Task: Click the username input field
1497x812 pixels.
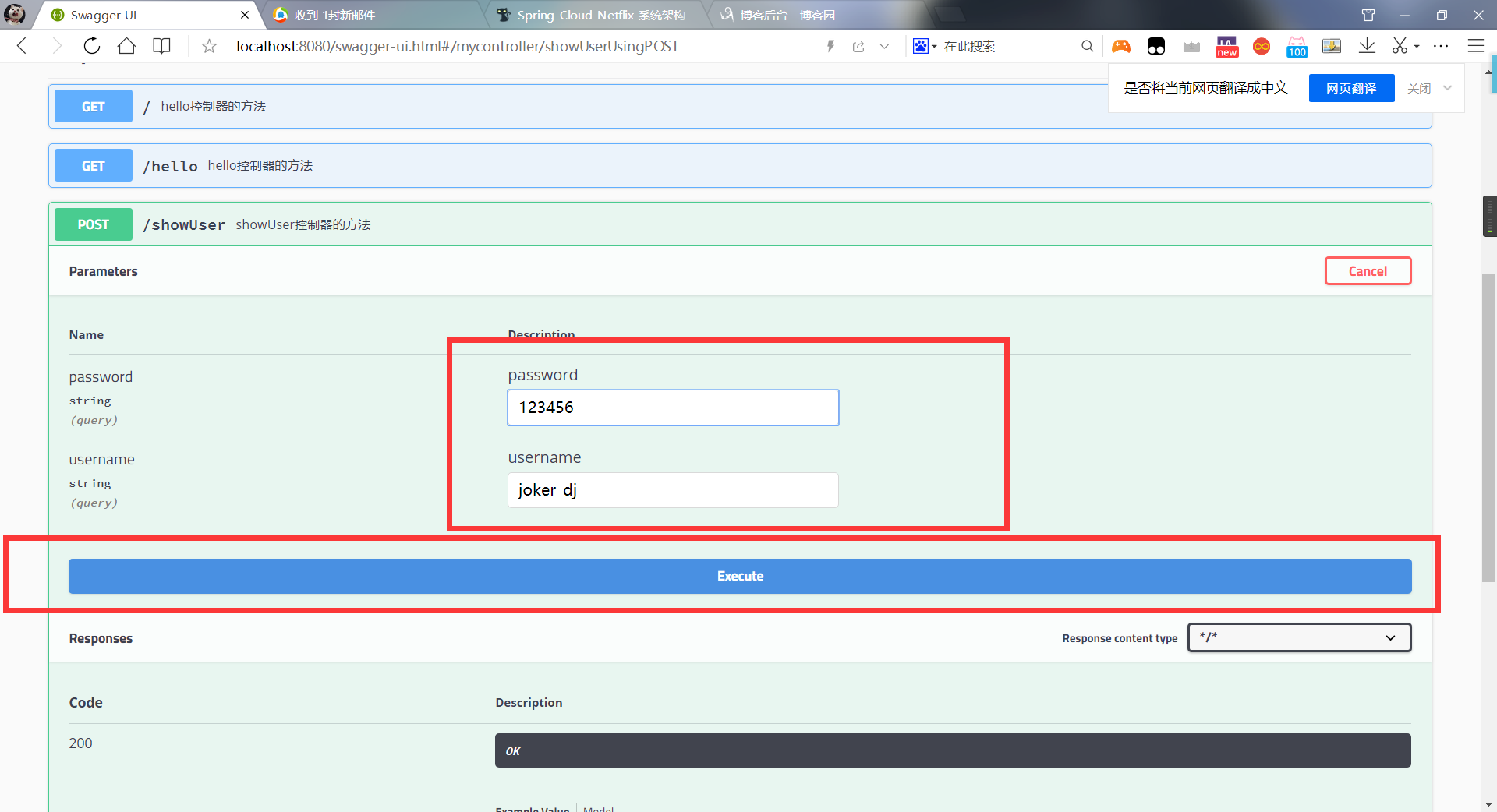Action: (673, 490)
